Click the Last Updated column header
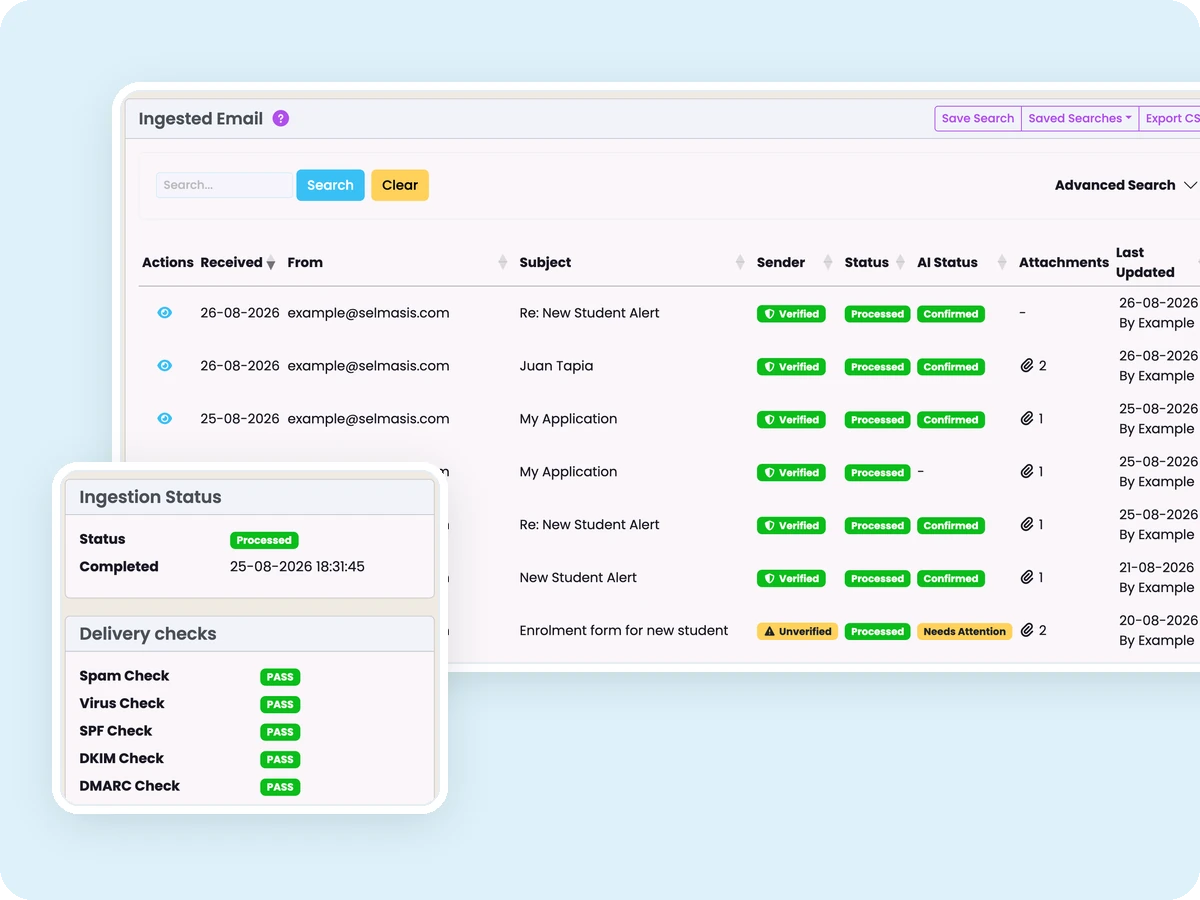Screen dimensions: 1200x900 tap(1145, 262)
